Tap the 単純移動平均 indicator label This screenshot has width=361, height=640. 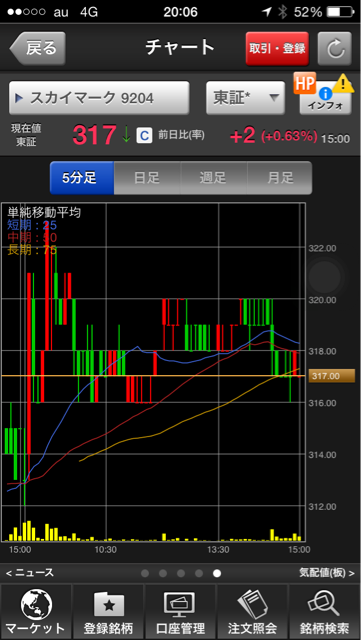44,212
